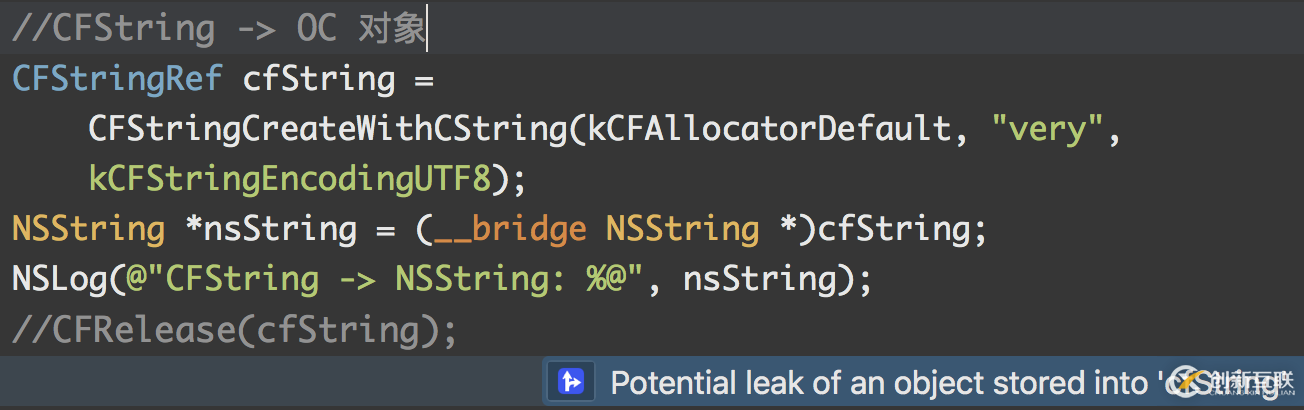Image resolution: width=1304 pixels, height=410 pixels.
Task: Click the CFString word in the top comment
Action: 133,29
